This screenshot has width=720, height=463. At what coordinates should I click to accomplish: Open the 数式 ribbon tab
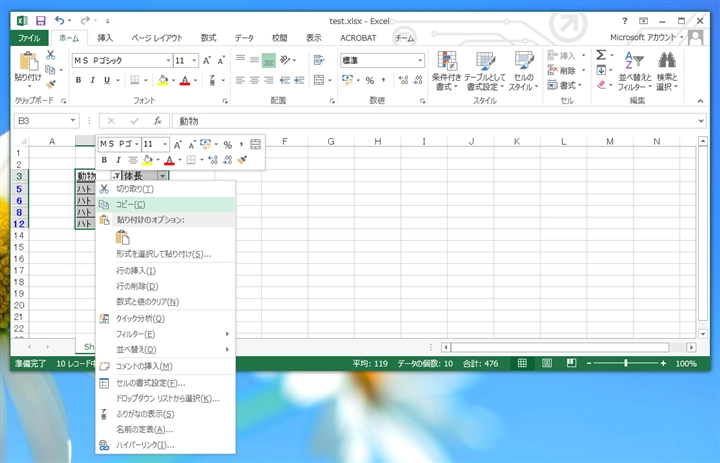click(208, 38)
